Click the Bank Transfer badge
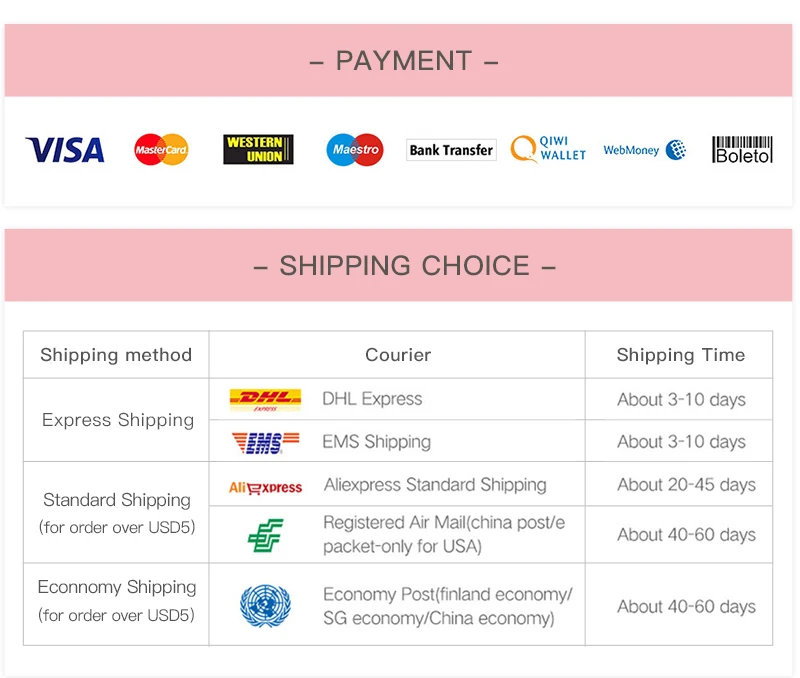Screen dimensions: 800x678 click(451, 150)
